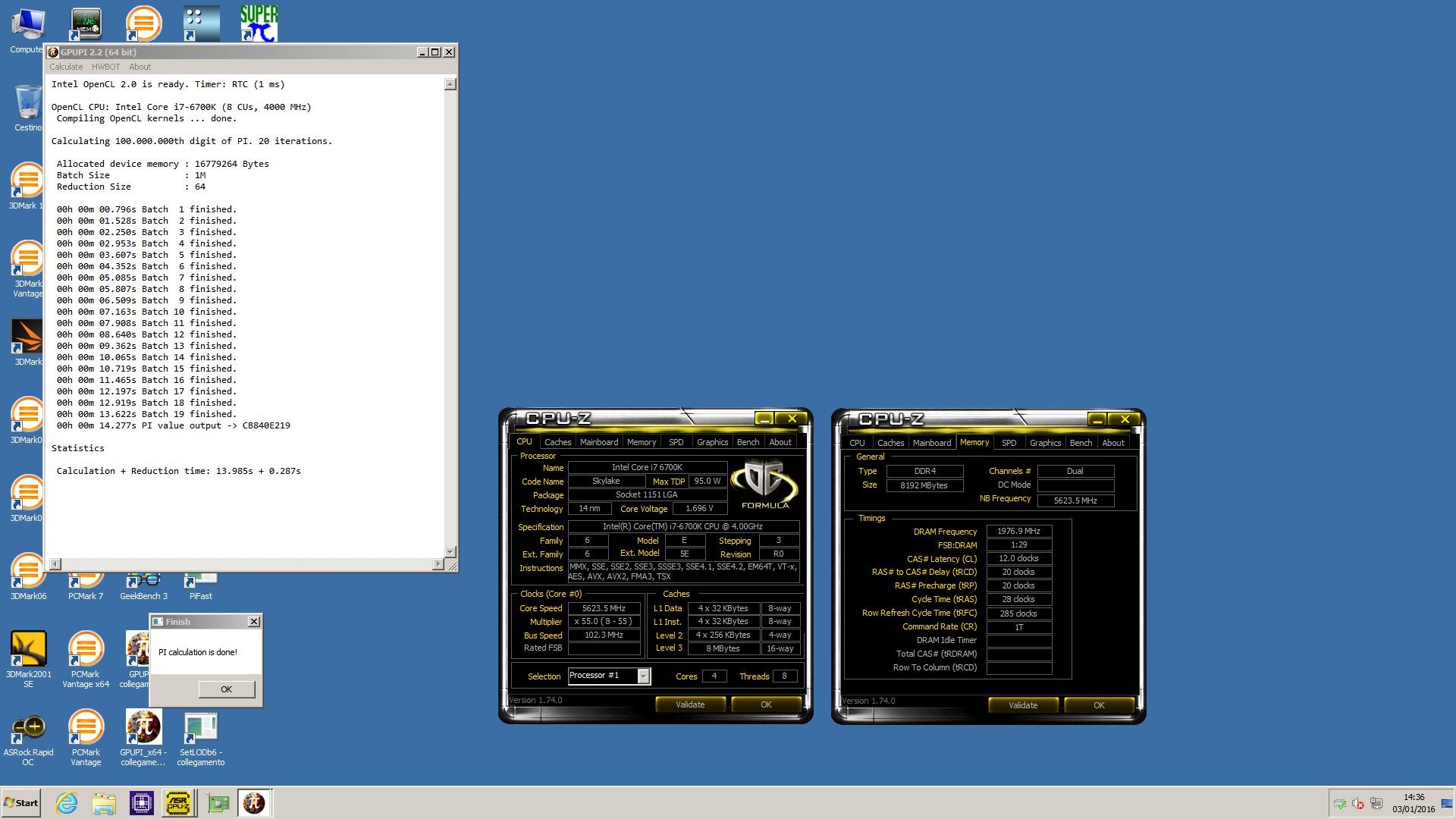Click the Core Speed 5623.5 MHz field

click(x=604, y=608)
